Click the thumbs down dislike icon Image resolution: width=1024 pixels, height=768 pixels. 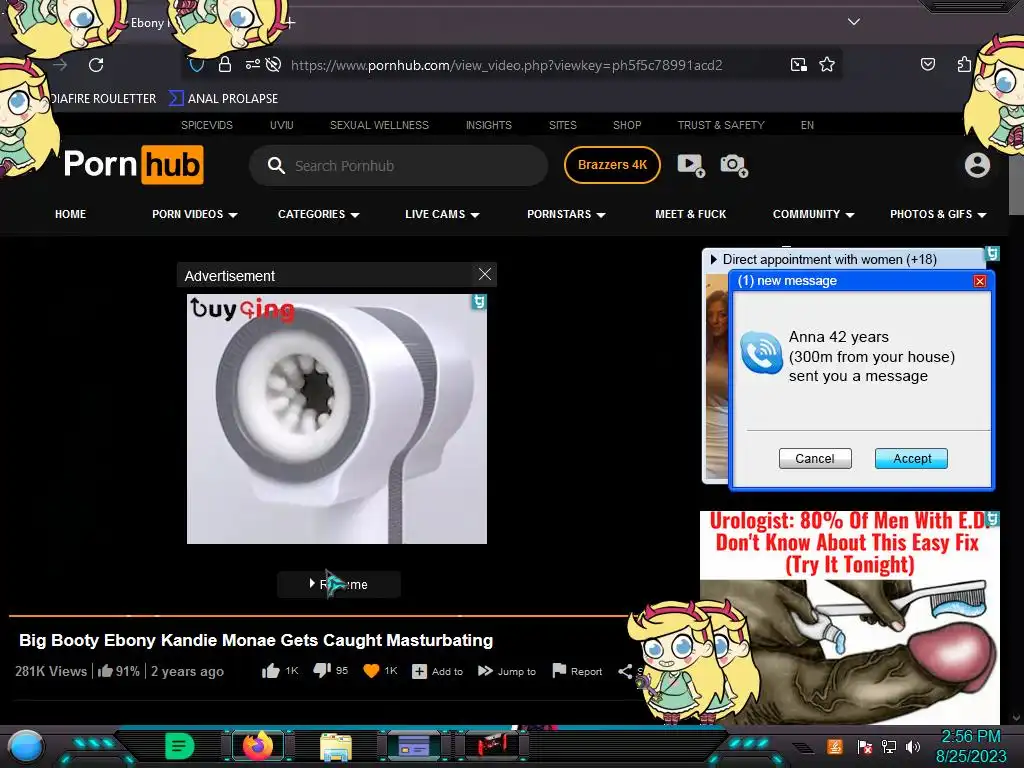(322, 671)
